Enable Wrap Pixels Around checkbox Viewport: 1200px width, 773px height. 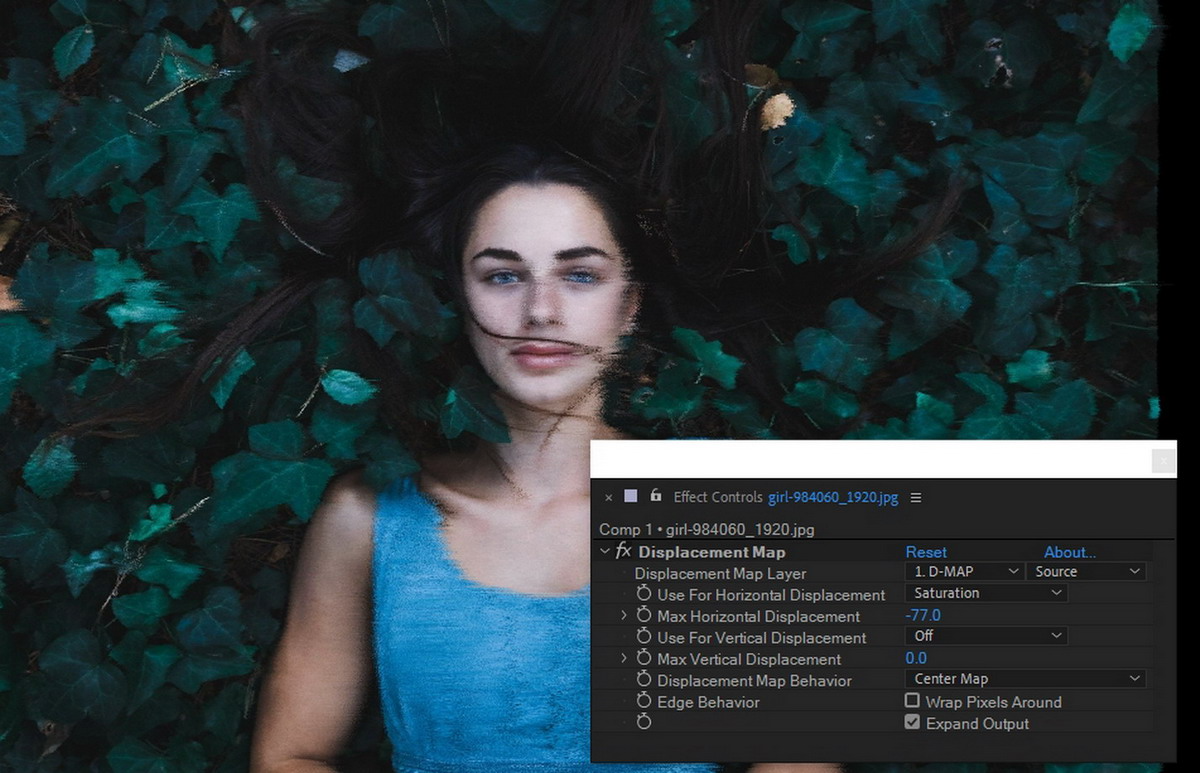point(912,701)
